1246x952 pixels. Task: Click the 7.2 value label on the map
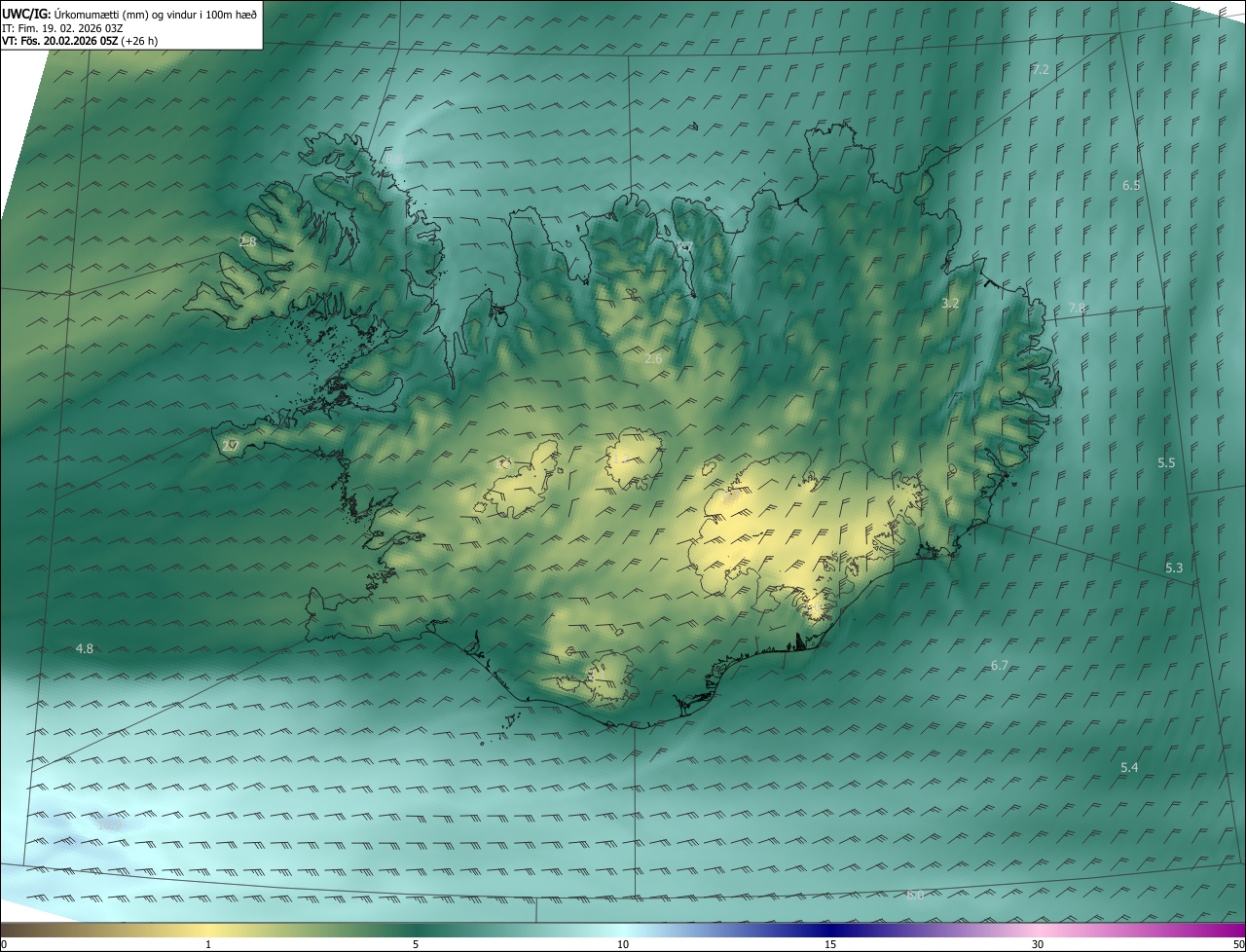pyautogui.click(x=1041, y=69)
